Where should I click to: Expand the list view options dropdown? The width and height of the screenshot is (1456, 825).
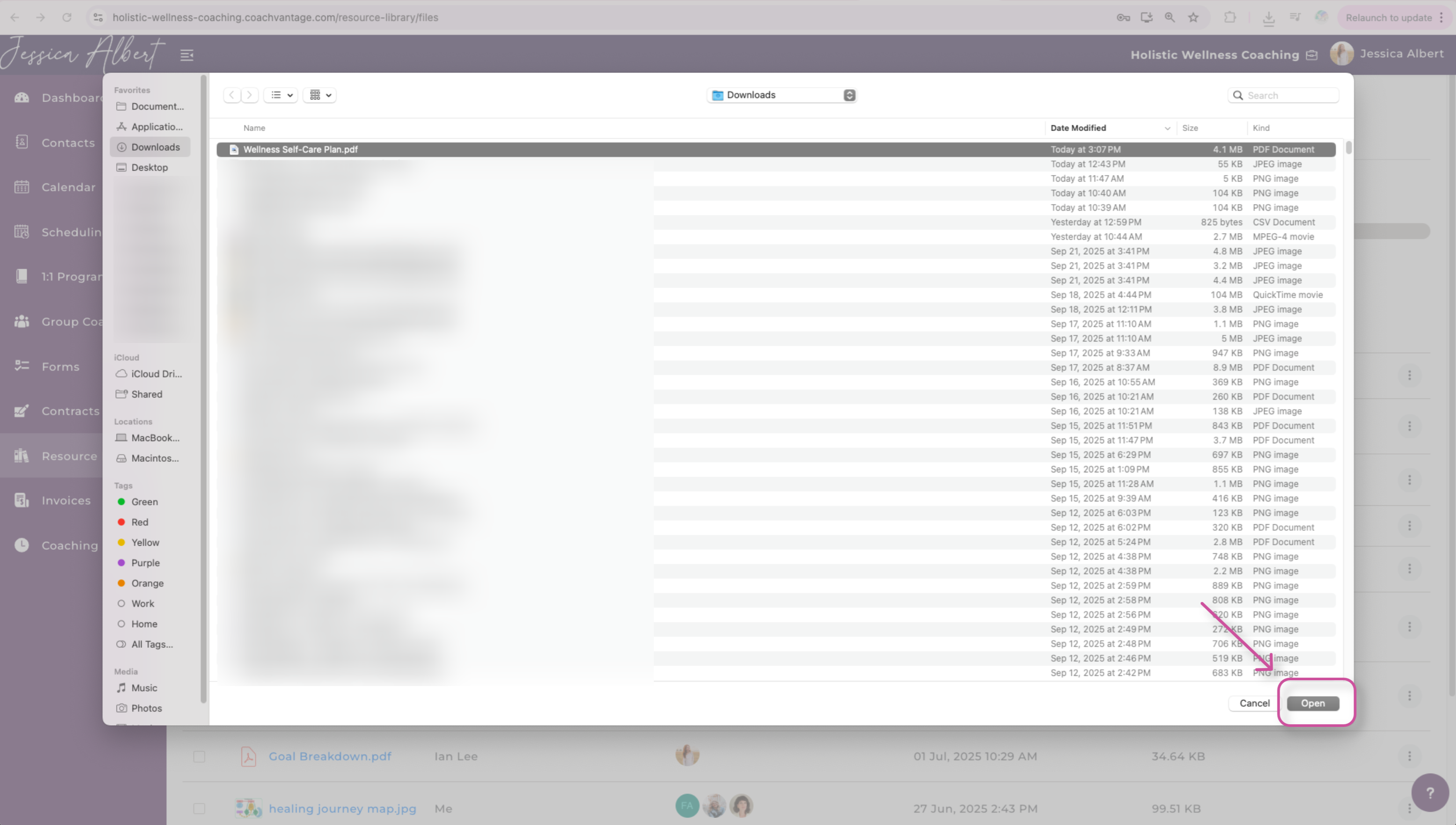click(x=281, y=95)
